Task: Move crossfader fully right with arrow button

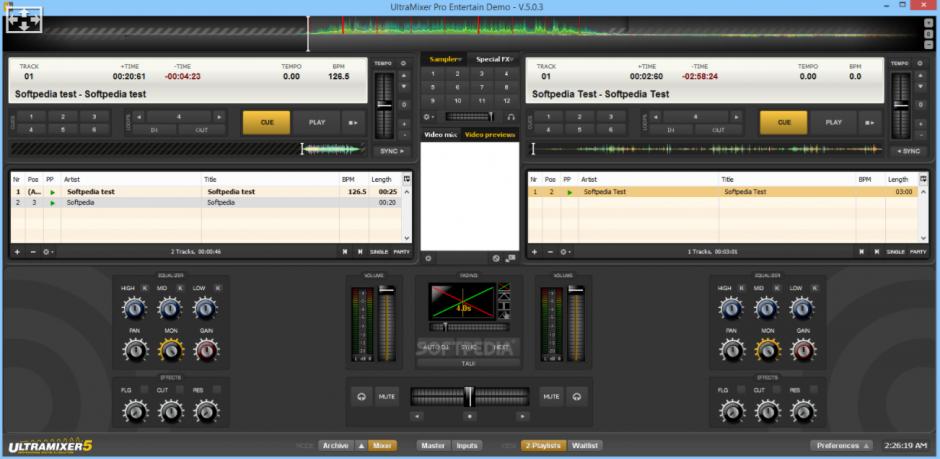Action: (x=523, y=416)
